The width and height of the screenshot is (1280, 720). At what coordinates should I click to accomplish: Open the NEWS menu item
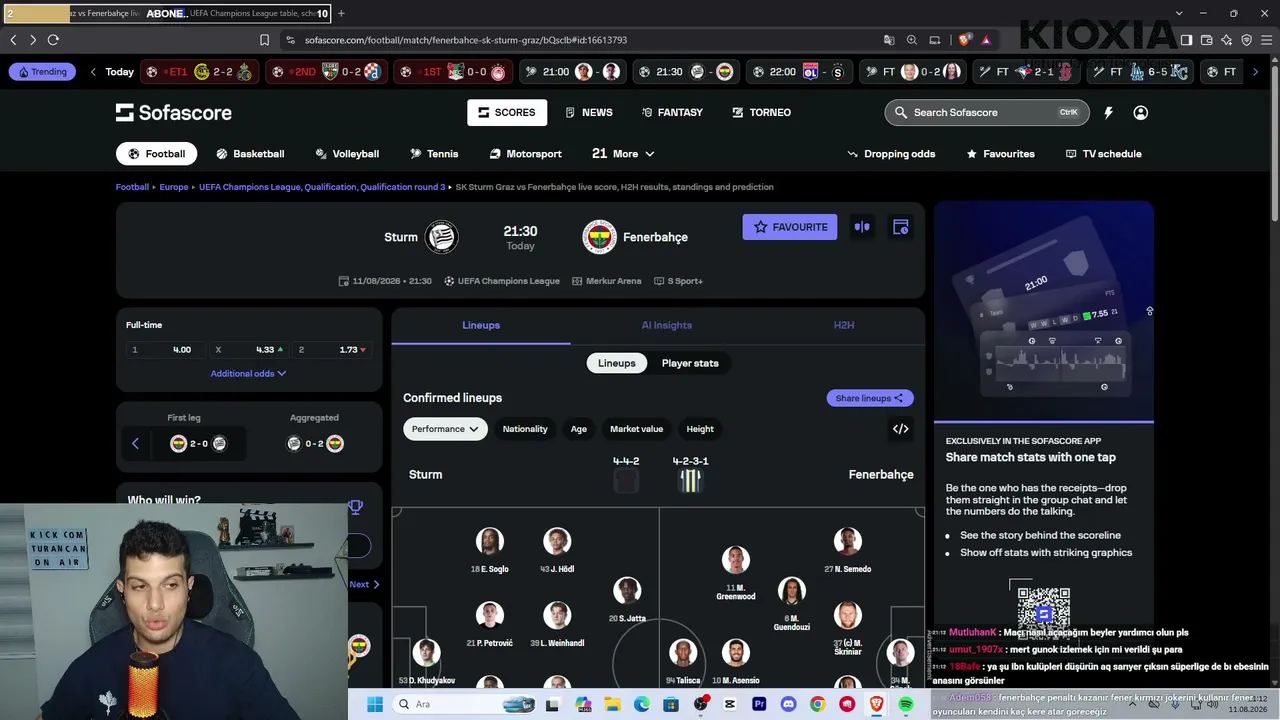(x=588, y=113)
